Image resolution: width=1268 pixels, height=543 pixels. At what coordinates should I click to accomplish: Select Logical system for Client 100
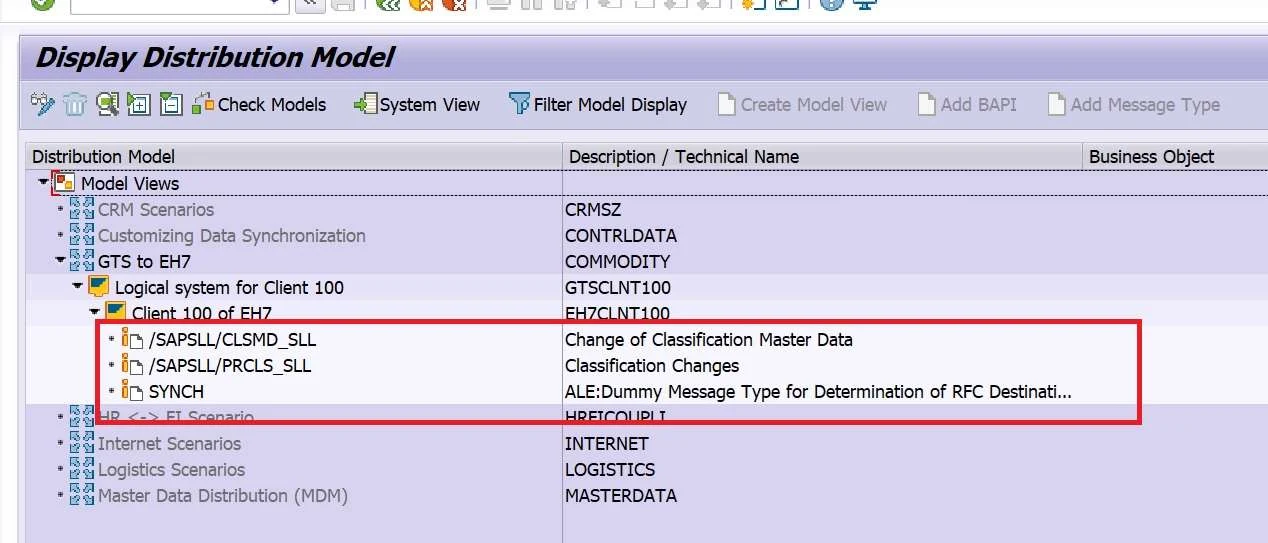(229, 287)
